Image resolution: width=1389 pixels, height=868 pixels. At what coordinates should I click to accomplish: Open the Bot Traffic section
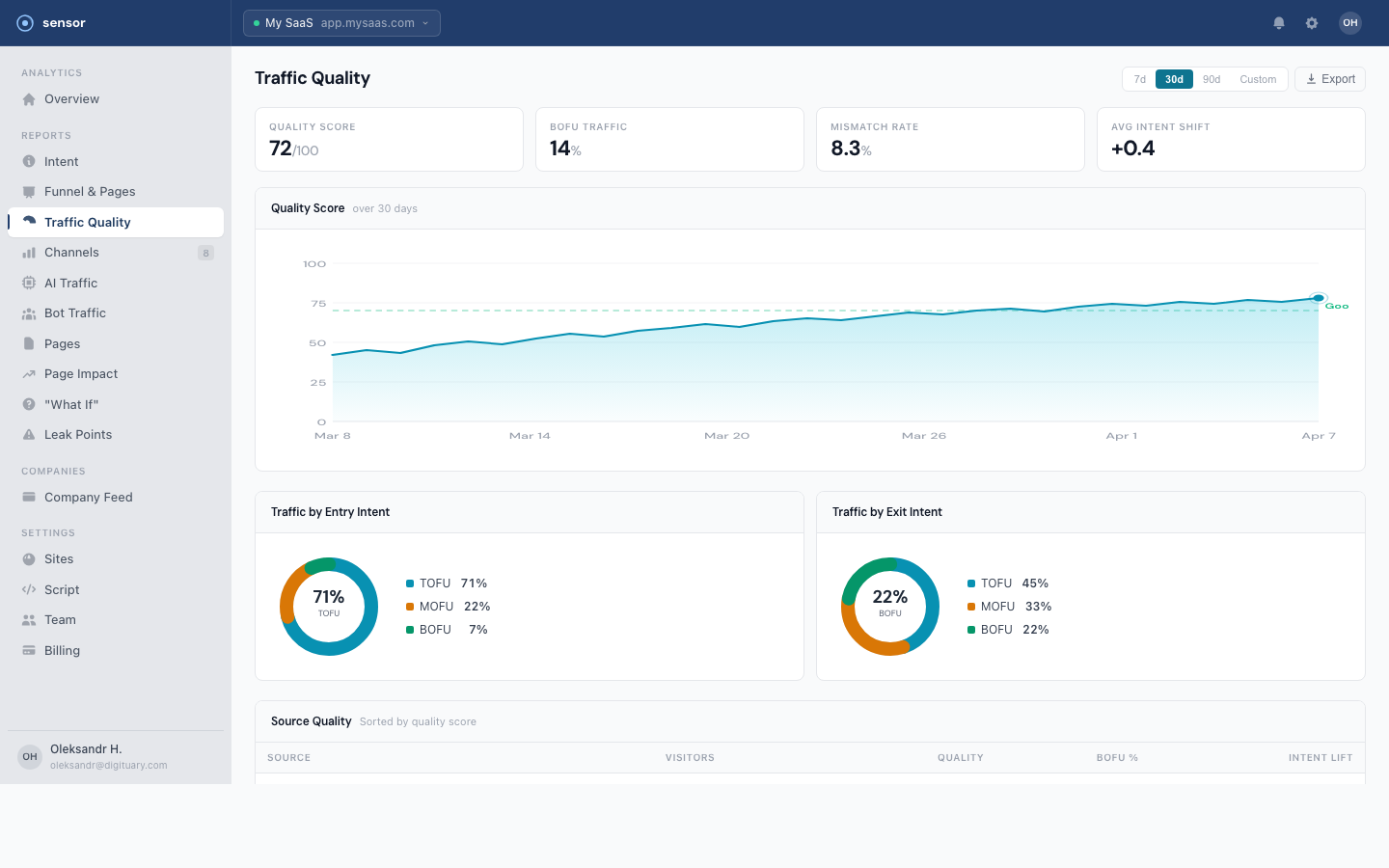[x=74, y=312]
